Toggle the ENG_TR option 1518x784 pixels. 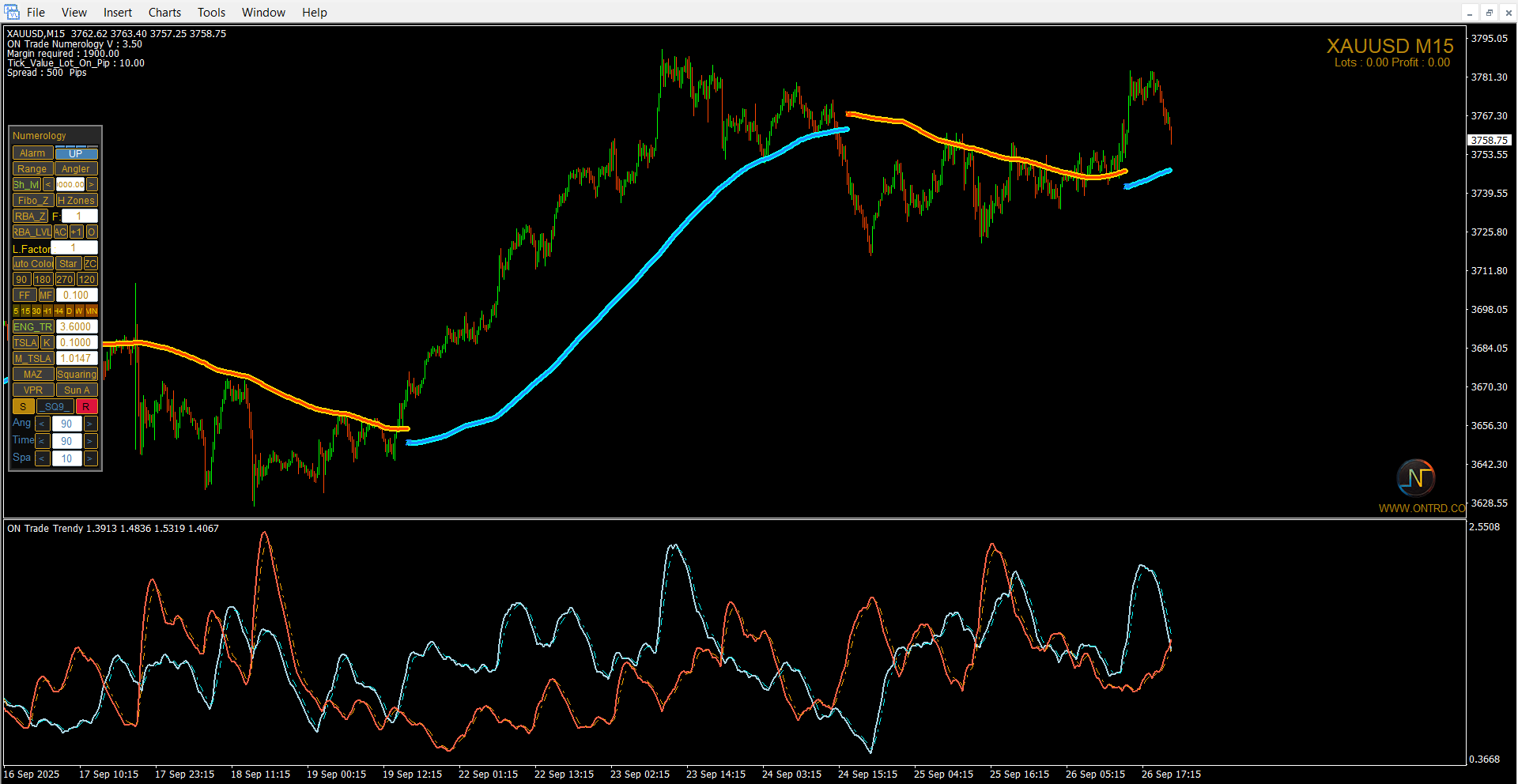point(32,327)
